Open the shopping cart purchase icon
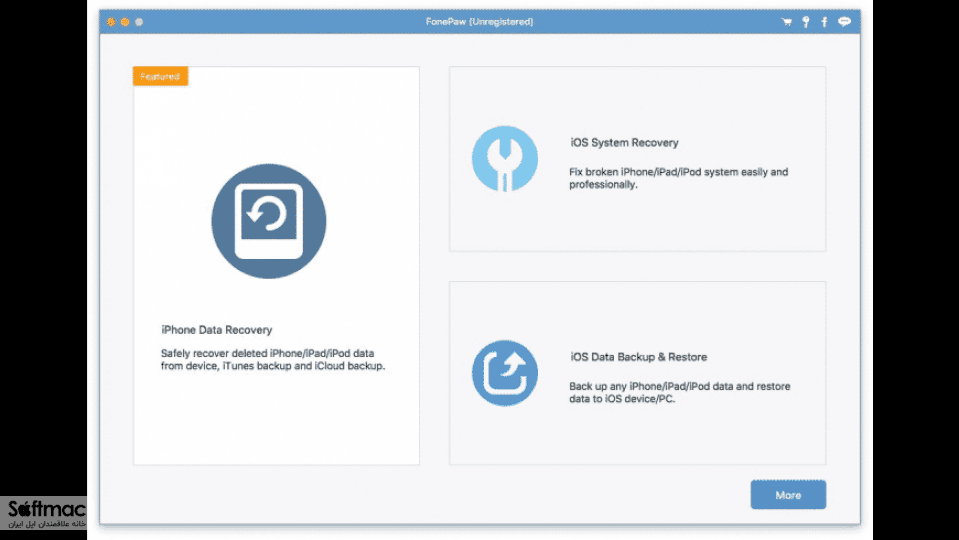This screenshot has height=540, width=959. pos(787,22)
